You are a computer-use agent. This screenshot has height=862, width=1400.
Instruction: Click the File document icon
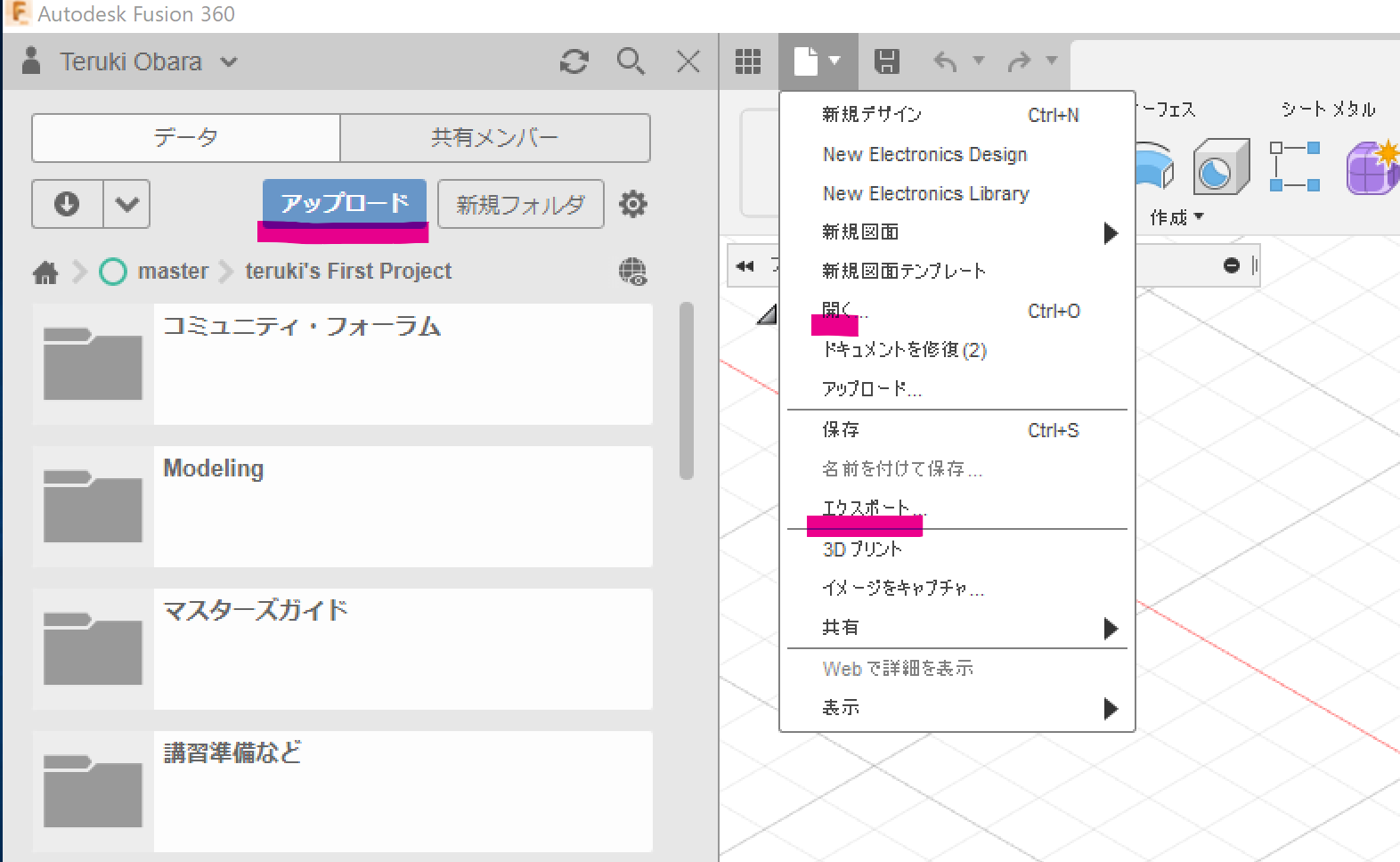(x=806, y=61)
